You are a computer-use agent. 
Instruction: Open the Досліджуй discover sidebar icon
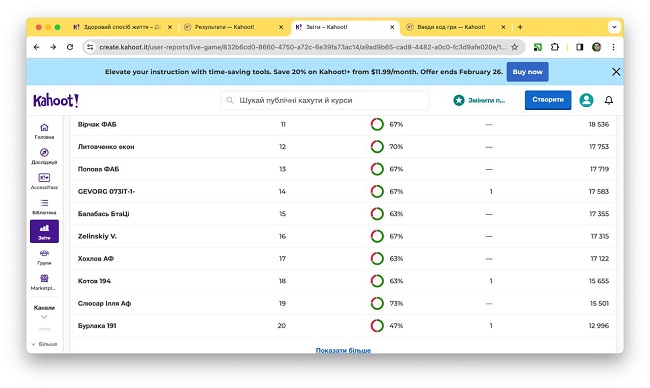point(44,156)
